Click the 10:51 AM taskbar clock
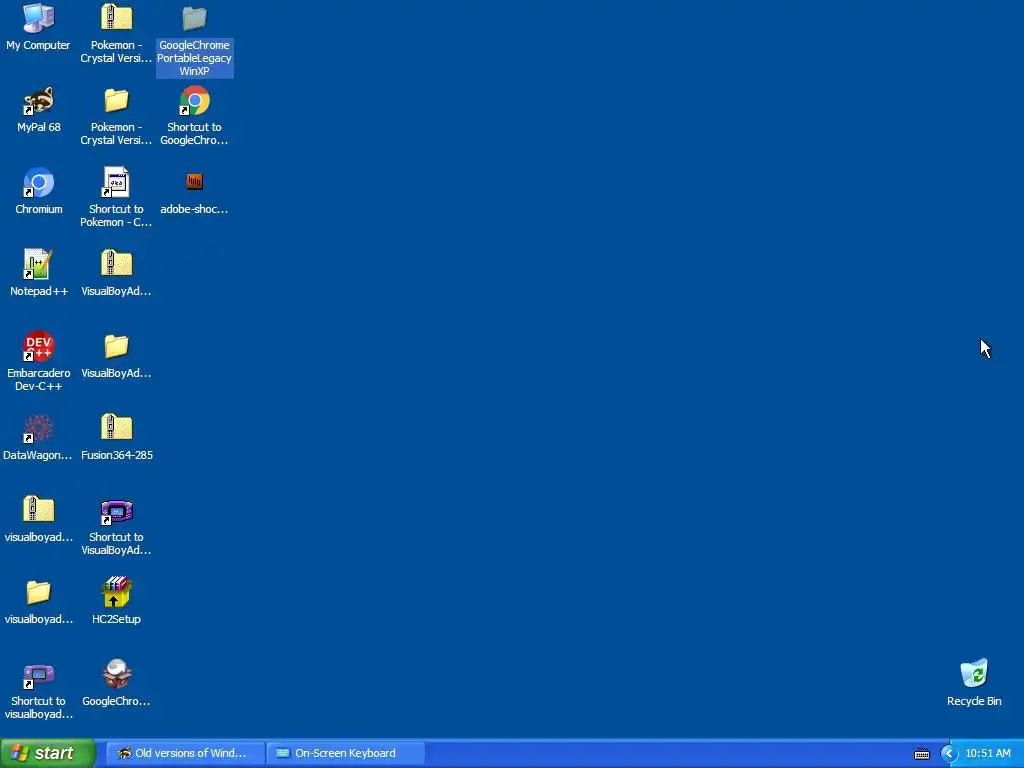The width and height of the screenshot is (1024, 768). (x=987, y=753)
